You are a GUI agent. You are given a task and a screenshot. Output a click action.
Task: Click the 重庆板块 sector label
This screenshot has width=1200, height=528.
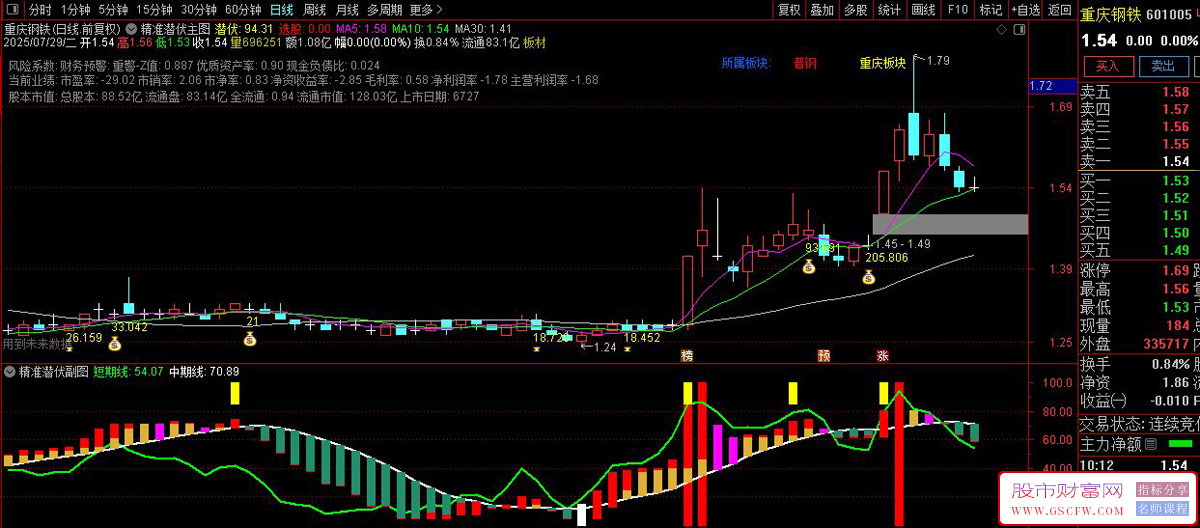point(883,63)
